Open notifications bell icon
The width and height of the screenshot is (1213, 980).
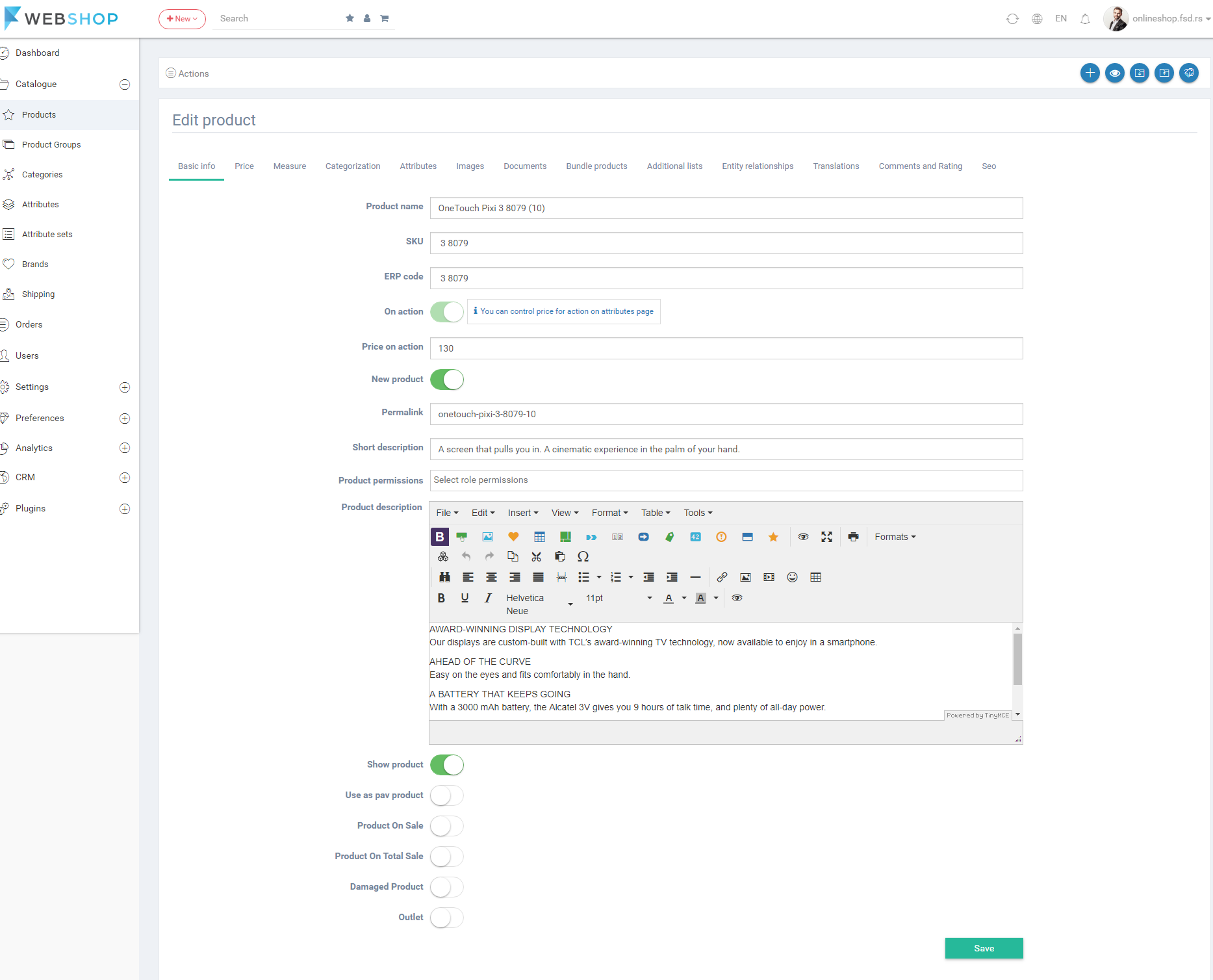coord(1085,19)
